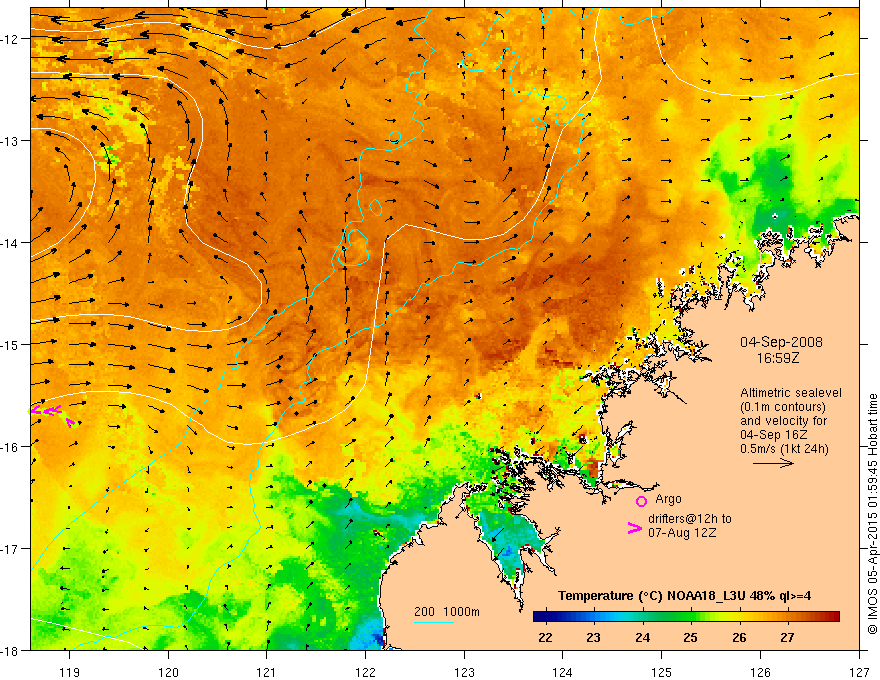Viewport: 880px width, 680px height.
Task: Click the '25' colorbar tick label
Action: [x=690, y=637]
